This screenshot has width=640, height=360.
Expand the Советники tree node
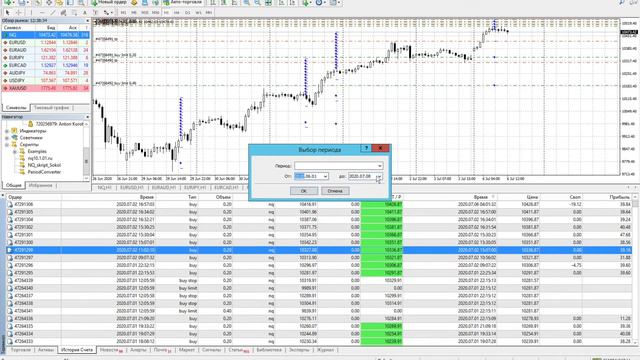click(x=7, y=138)
